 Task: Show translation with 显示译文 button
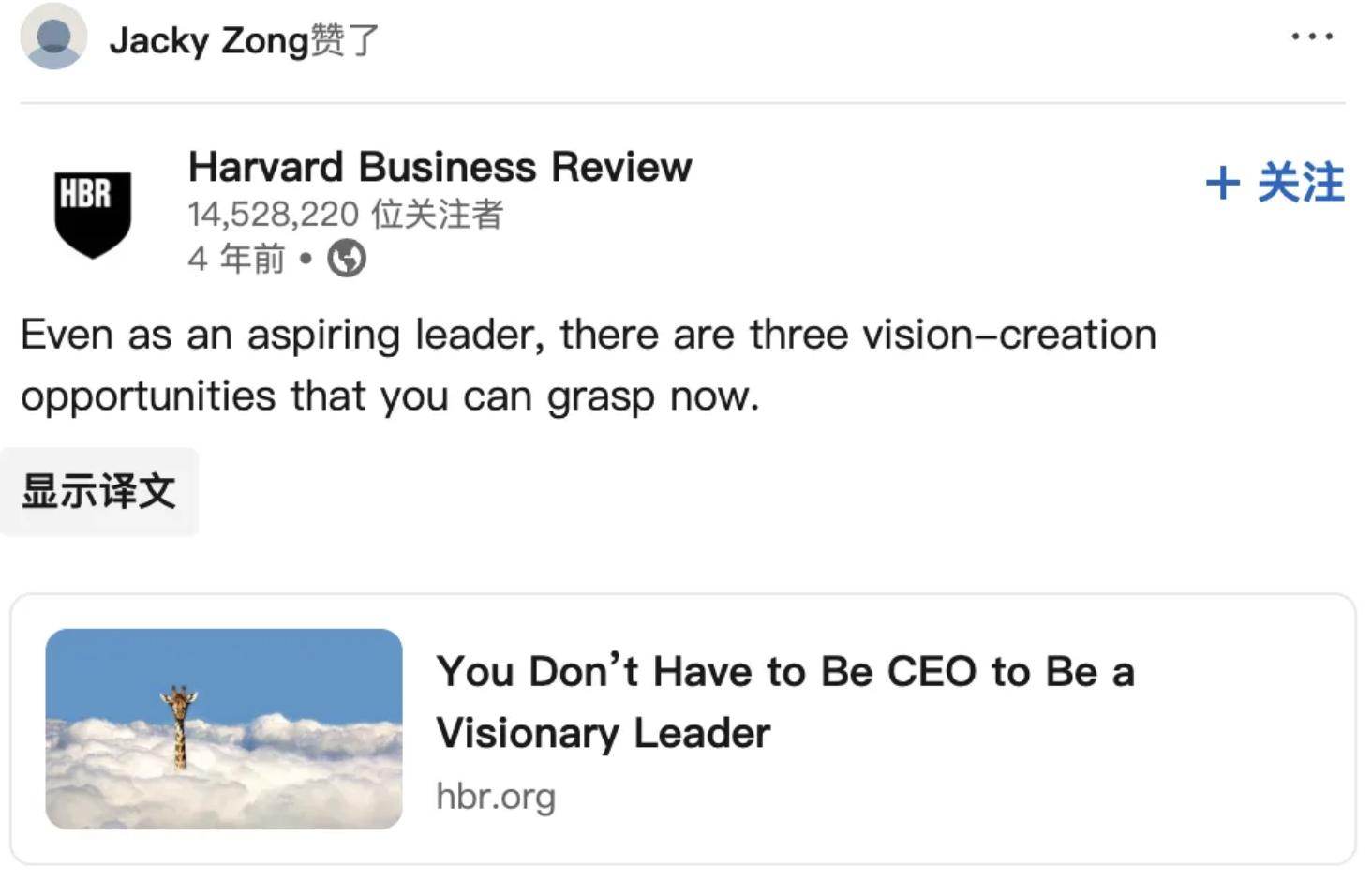click(x=99, y=491)
